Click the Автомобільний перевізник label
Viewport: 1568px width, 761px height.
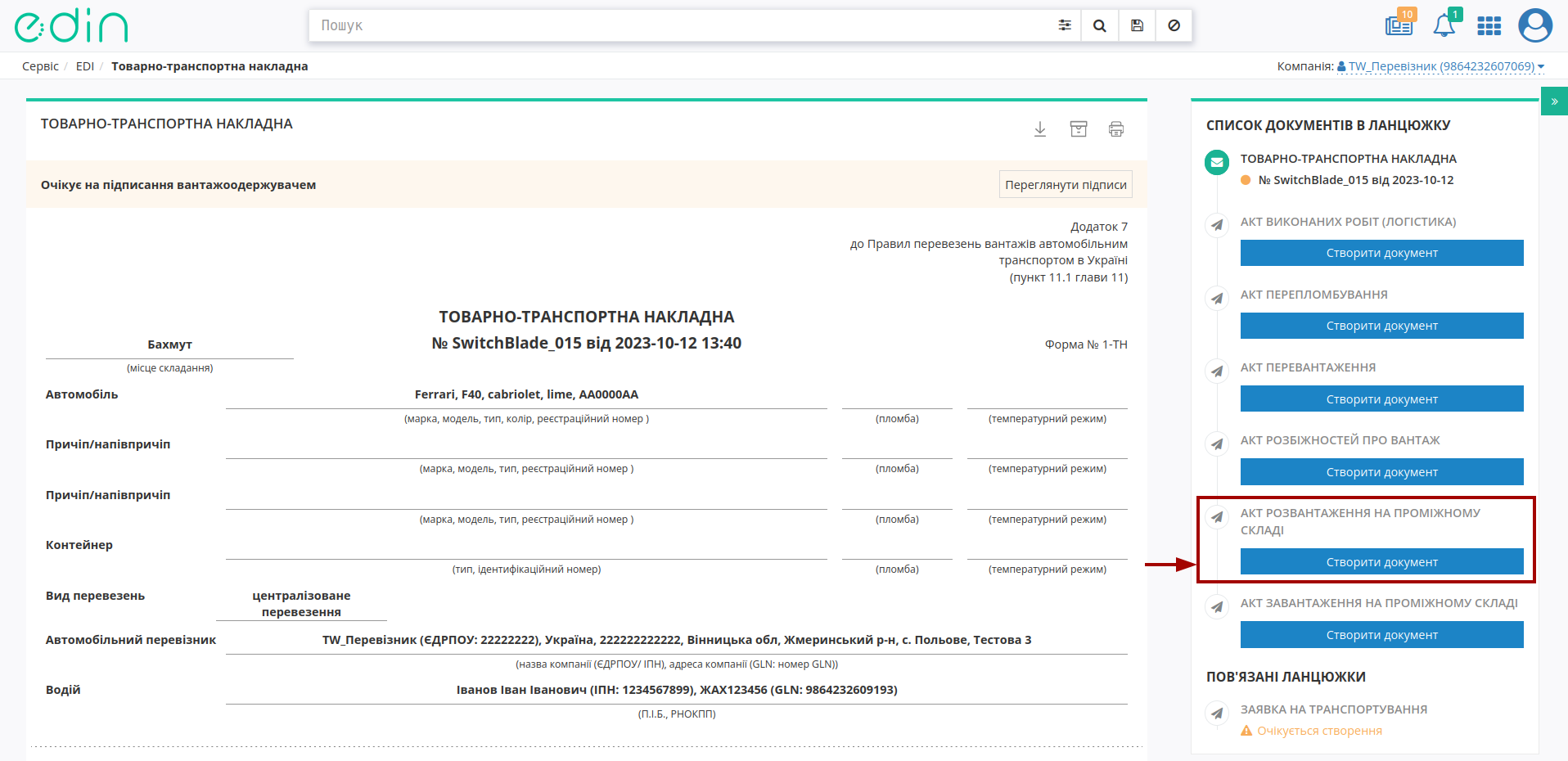click(131, 640)
